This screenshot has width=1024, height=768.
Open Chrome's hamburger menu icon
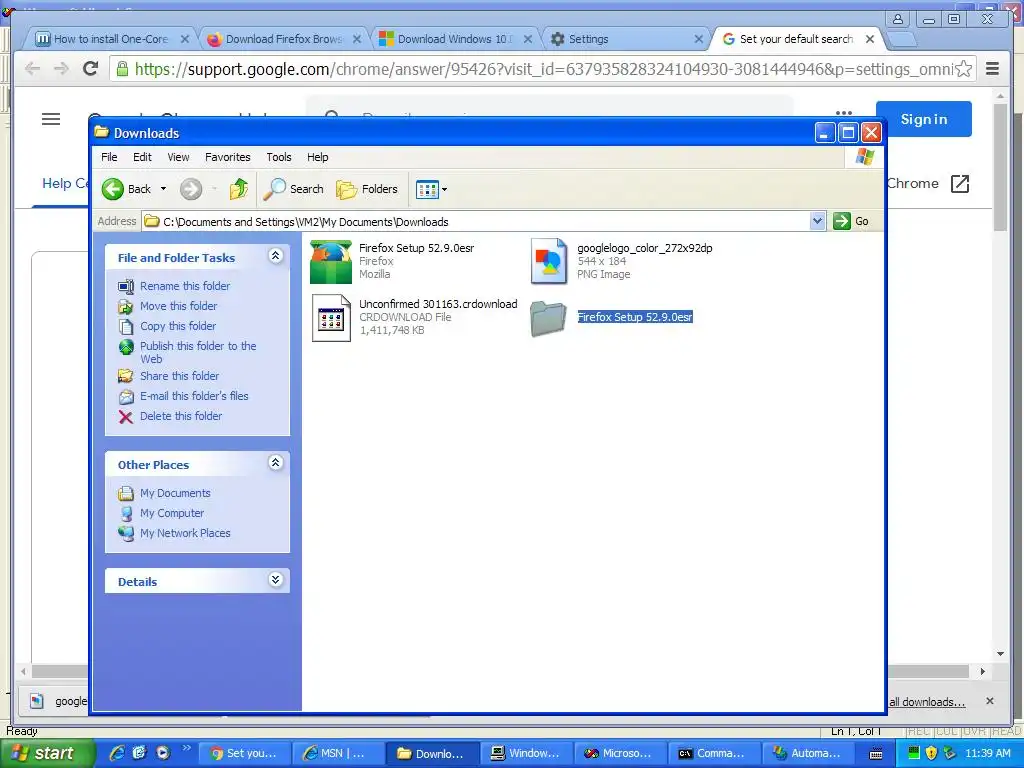pyautogui.click(x=993, y=69)
